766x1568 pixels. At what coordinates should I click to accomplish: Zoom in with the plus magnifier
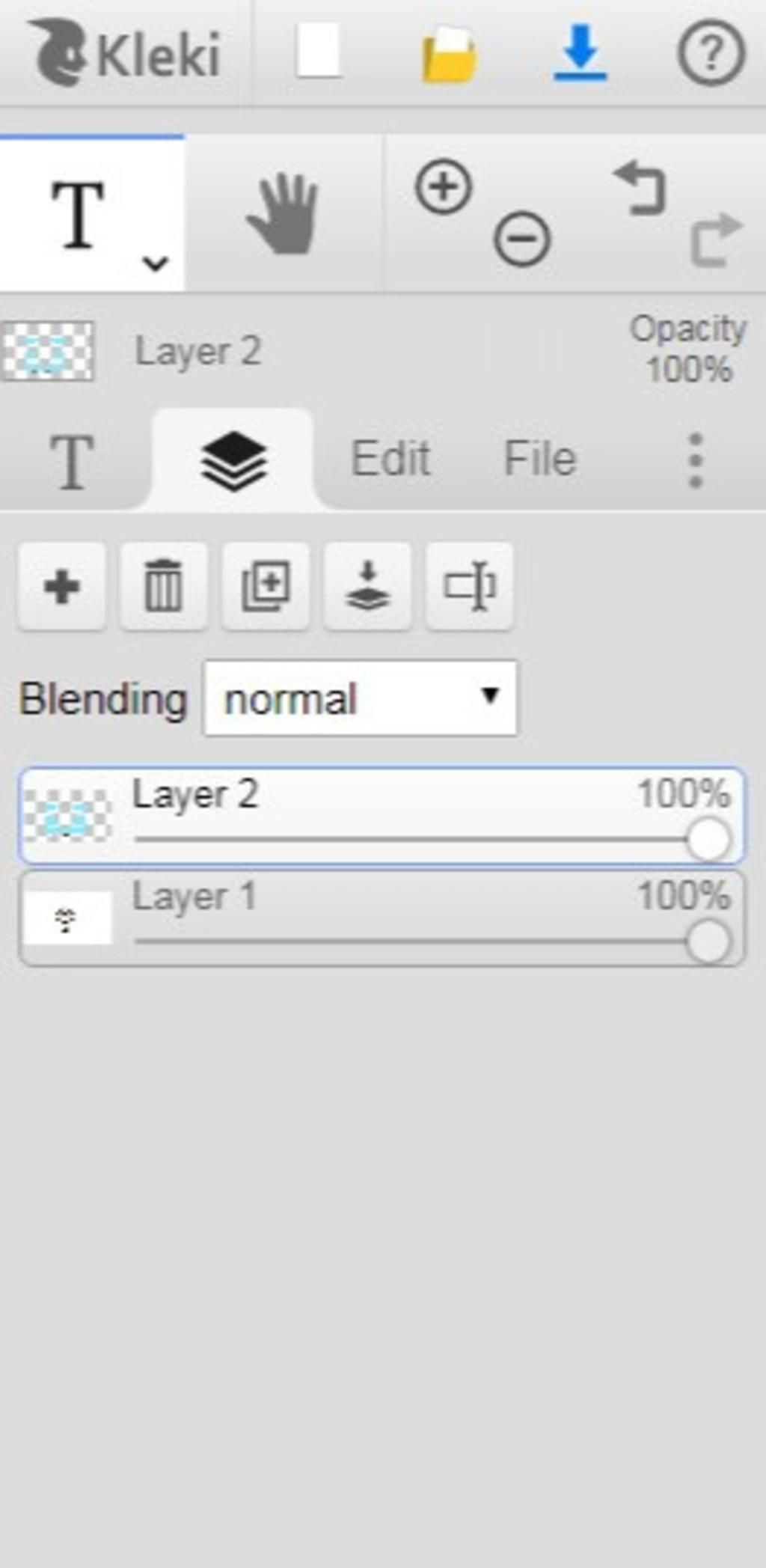[444, 187]
